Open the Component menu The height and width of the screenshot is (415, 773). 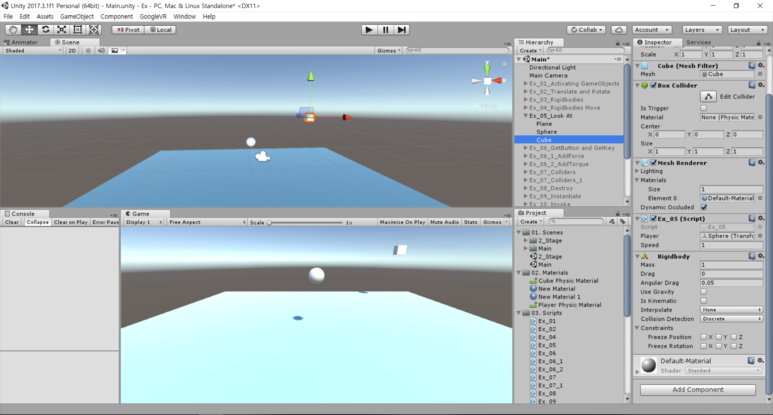pos(117,16)
